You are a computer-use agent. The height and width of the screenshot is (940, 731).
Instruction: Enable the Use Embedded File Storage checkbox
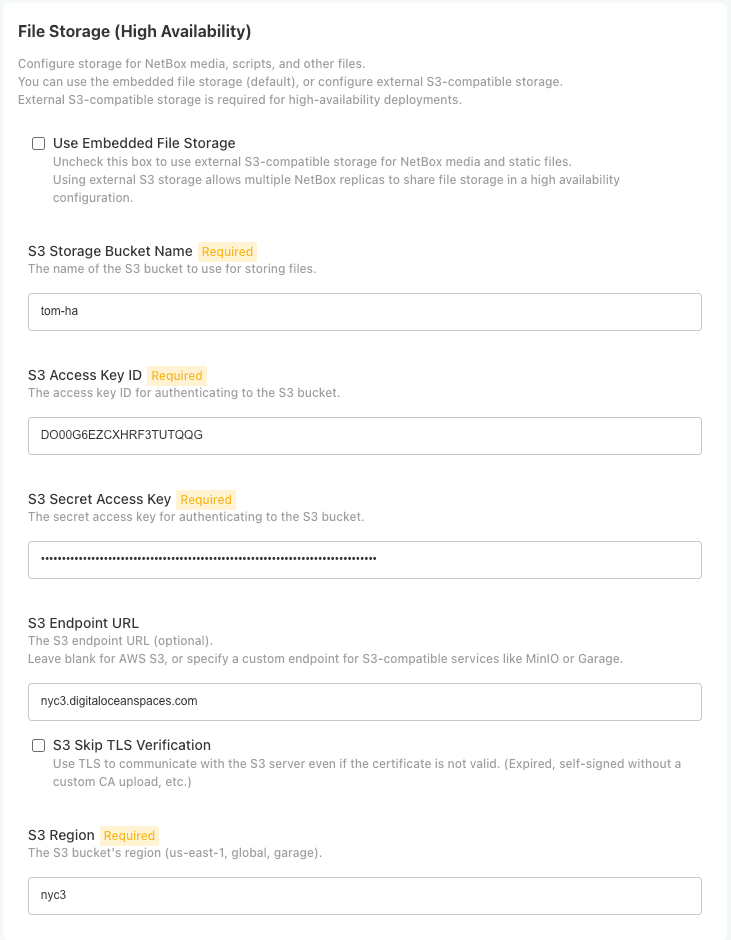pos(39,144)
